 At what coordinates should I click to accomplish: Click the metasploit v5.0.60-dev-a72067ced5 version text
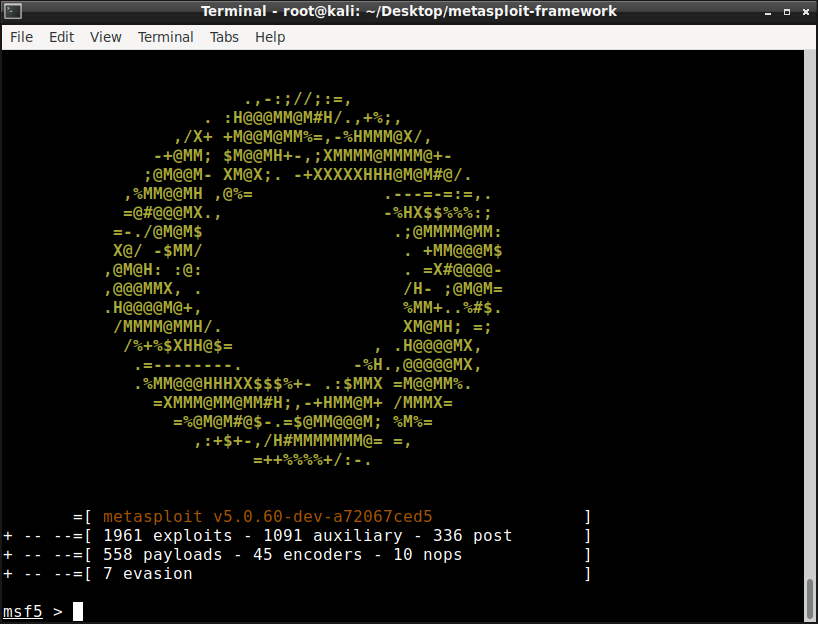pyautogui.click(x=268, y=517)
